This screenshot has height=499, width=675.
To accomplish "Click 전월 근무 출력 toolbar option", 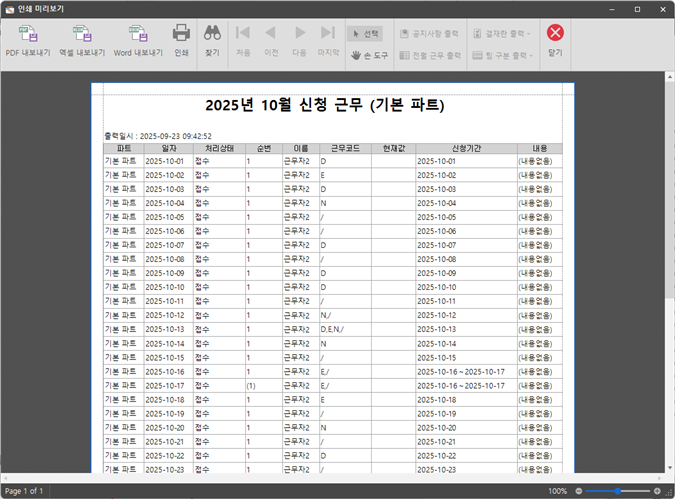I will [430, 55].
